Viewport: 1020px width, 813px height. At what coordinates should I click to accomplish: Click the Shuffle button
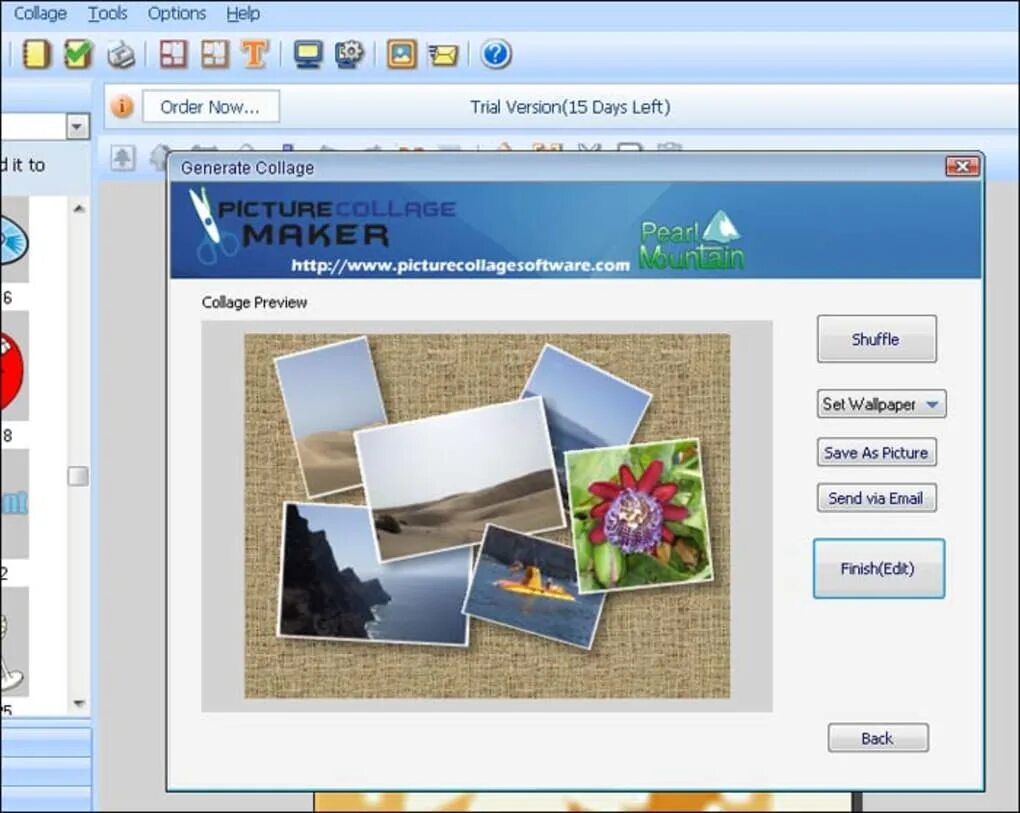click(x=876, y=339)
